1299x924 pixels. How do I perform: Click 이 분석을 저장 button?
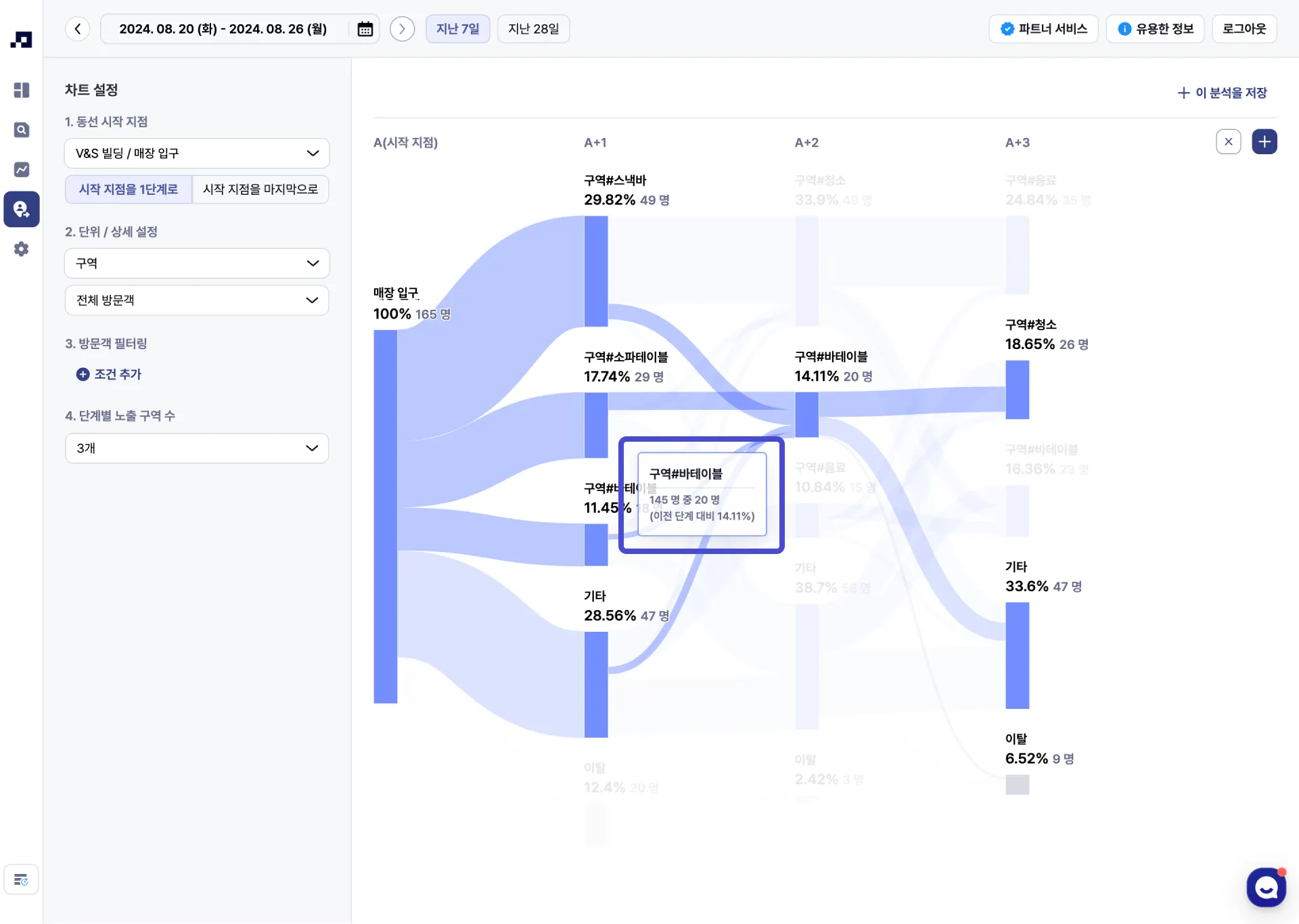coord(1222,93)
